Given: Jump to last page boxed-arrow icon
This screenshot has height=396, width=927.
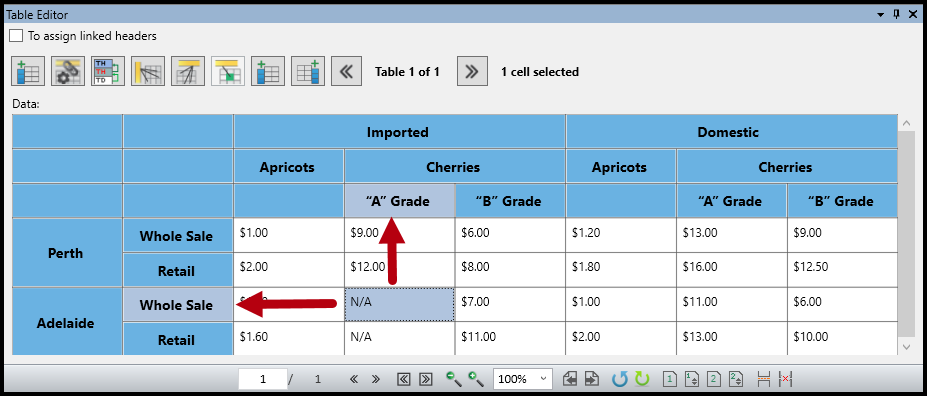Looking at the screenshot, I should pos(425,379).
